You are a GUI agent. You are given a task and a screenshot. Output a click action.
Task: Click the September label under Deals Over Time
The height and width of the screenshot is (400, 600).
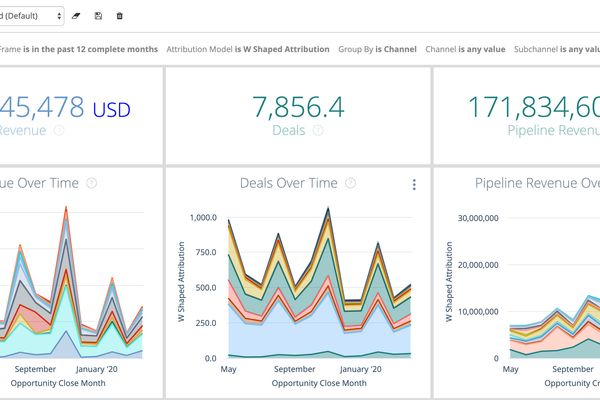coord(295,369)
